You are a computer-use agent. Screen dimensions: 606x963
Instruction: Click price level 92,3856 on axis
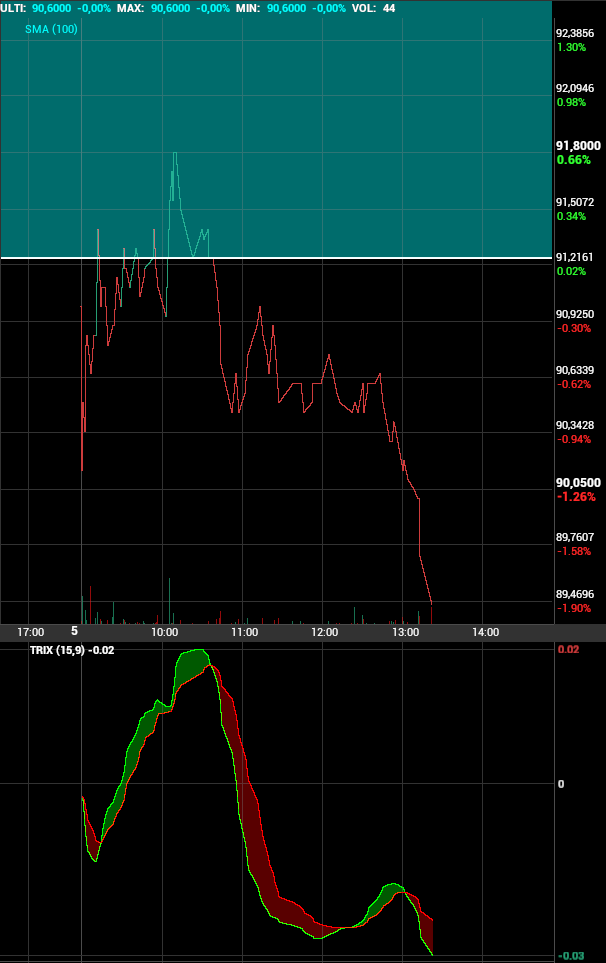tap(575, 33)
